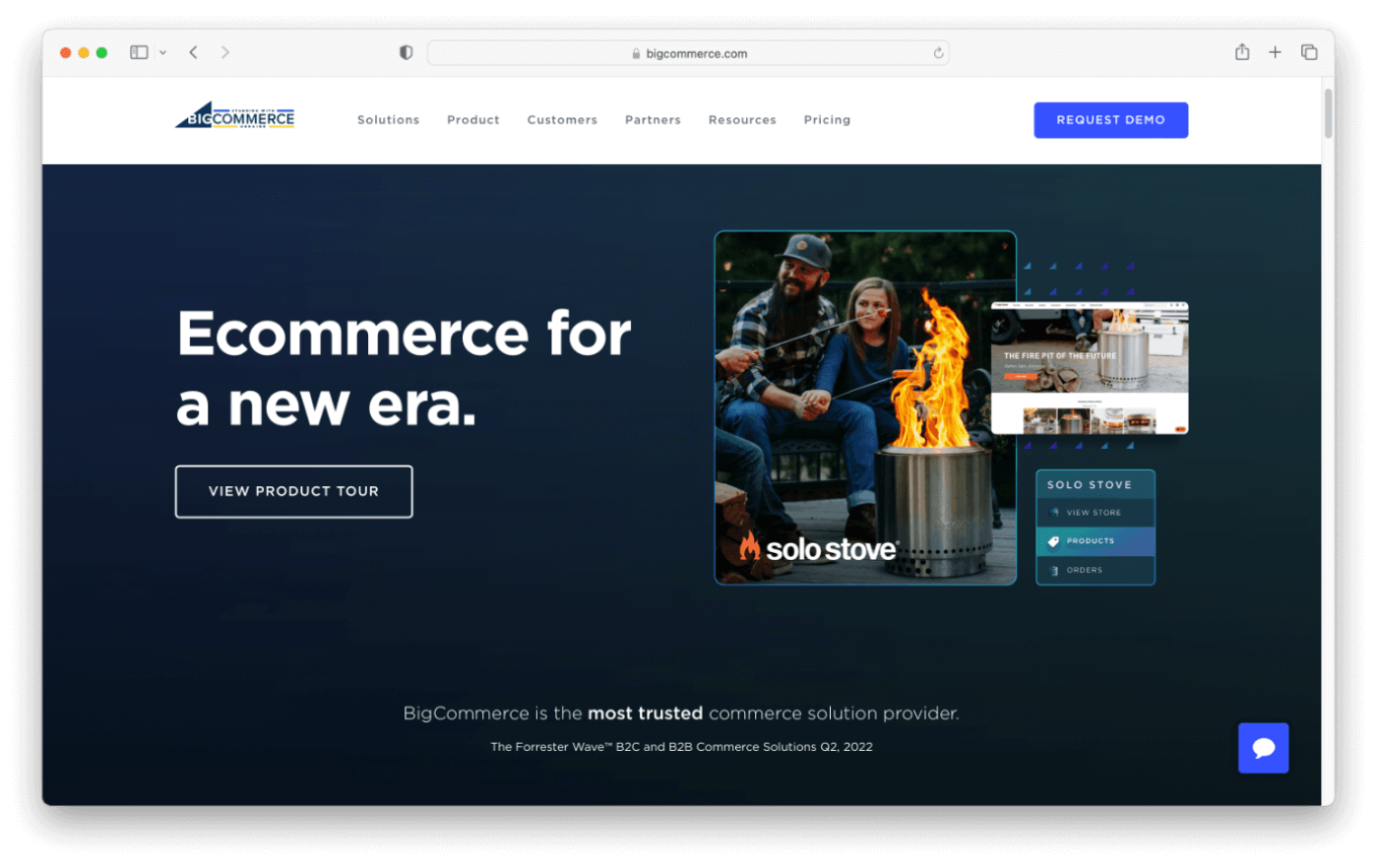The image size is (1378, 868).
Task: Toggle Safari sidebar icon
Action: (139, 52)
